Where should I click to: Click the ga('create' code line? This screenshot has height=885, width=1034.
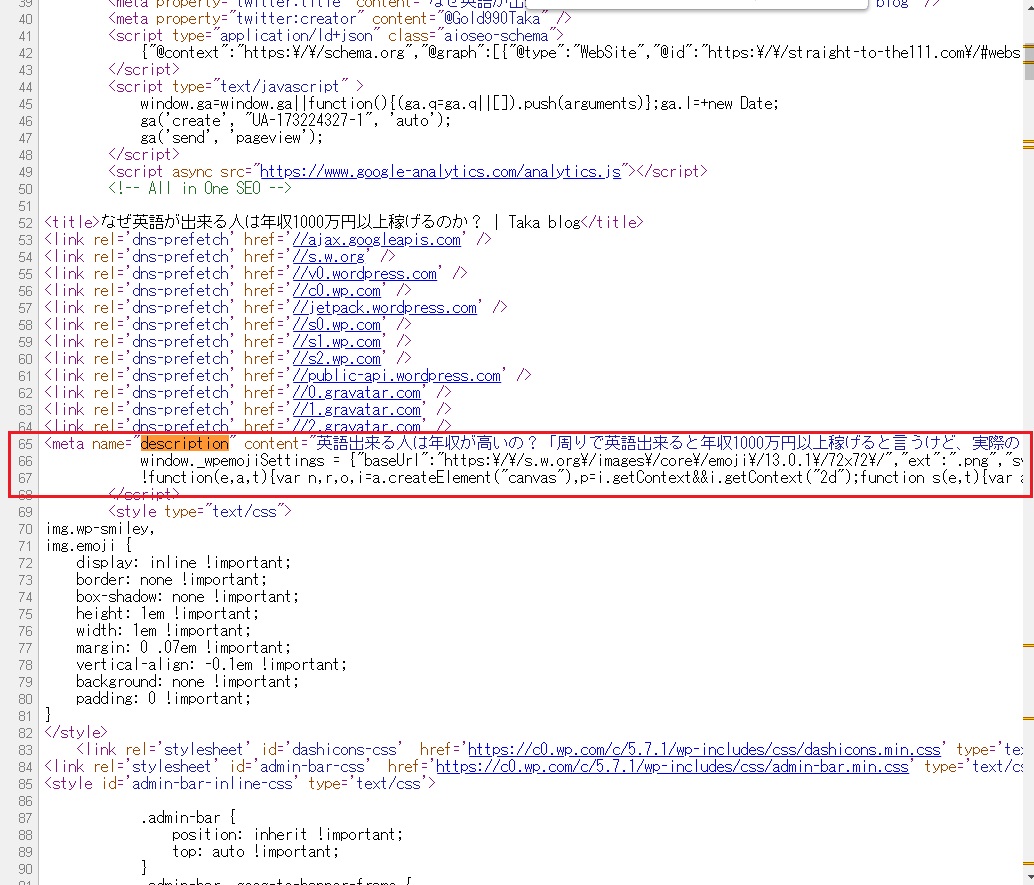click(x=295, y=121)
